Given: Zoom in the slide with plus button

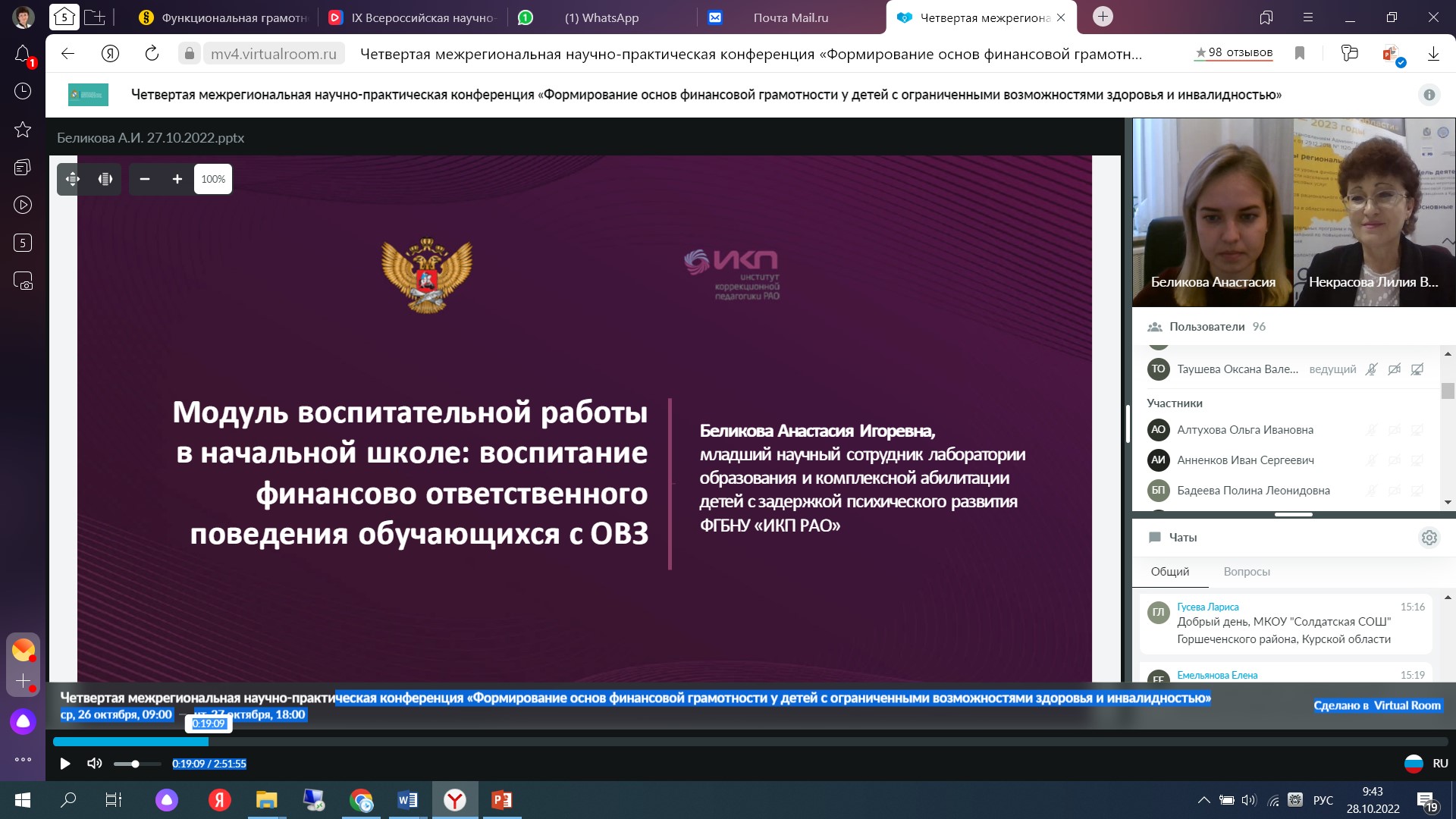Looking at the screenshot, I should coord(177,179).
